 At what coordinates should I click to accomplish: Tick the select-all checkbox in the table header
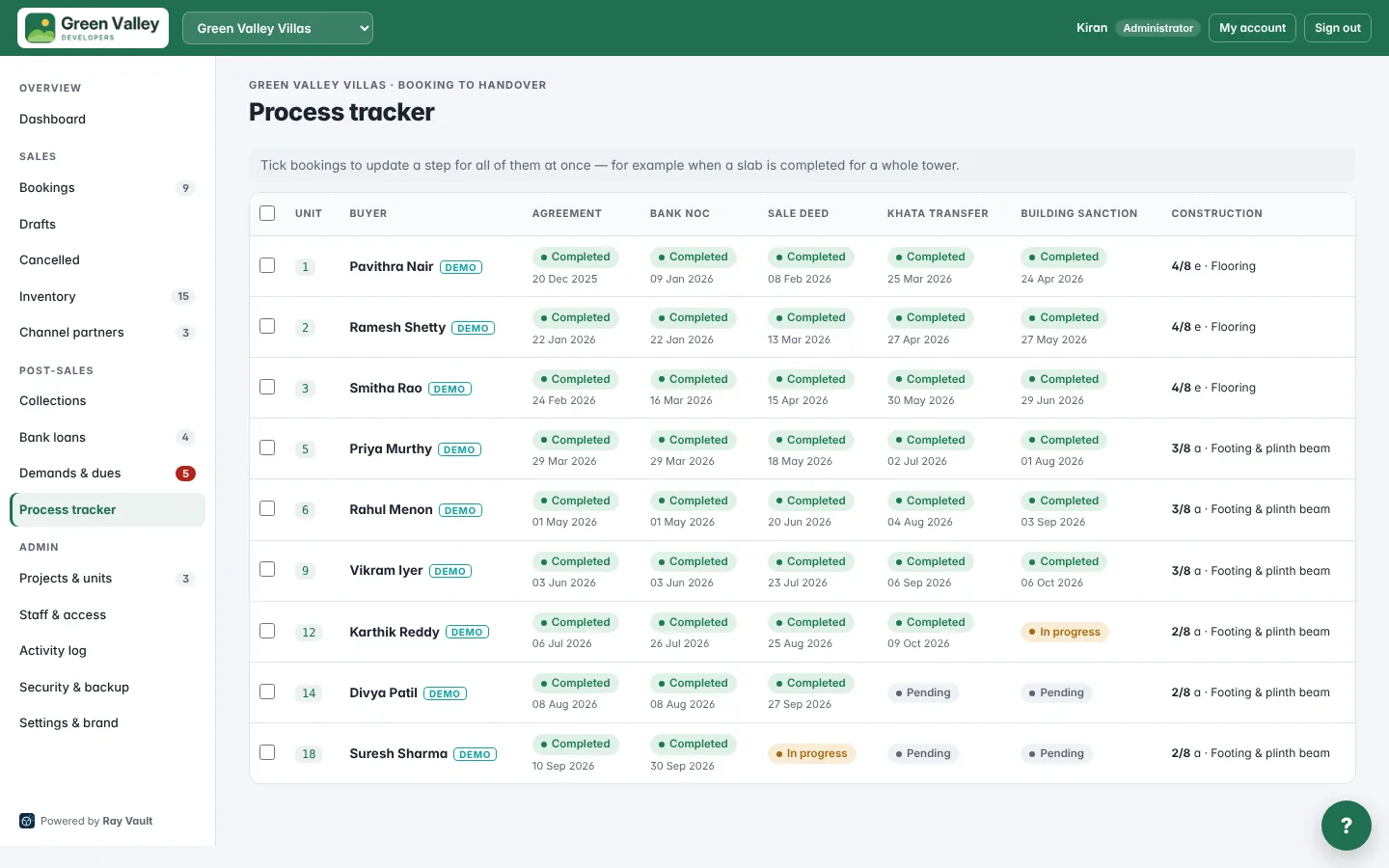[267, 213]
